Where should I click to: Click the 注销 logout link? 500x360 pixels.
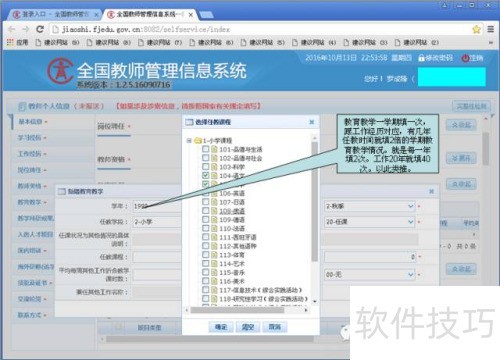pyautogui.click(x=476, y=58)
